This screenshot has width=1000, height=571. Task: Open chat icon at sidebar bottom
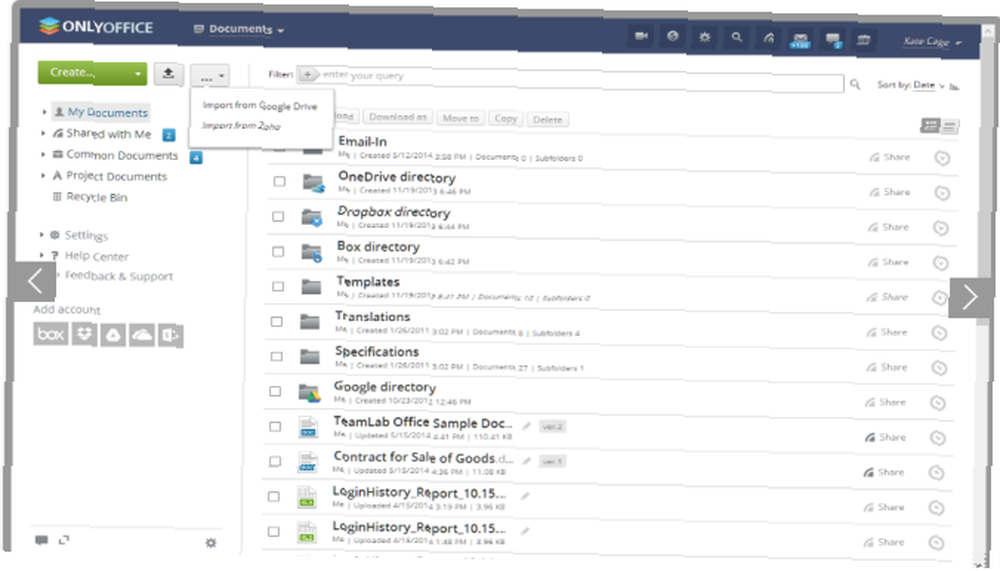point(41,540)
